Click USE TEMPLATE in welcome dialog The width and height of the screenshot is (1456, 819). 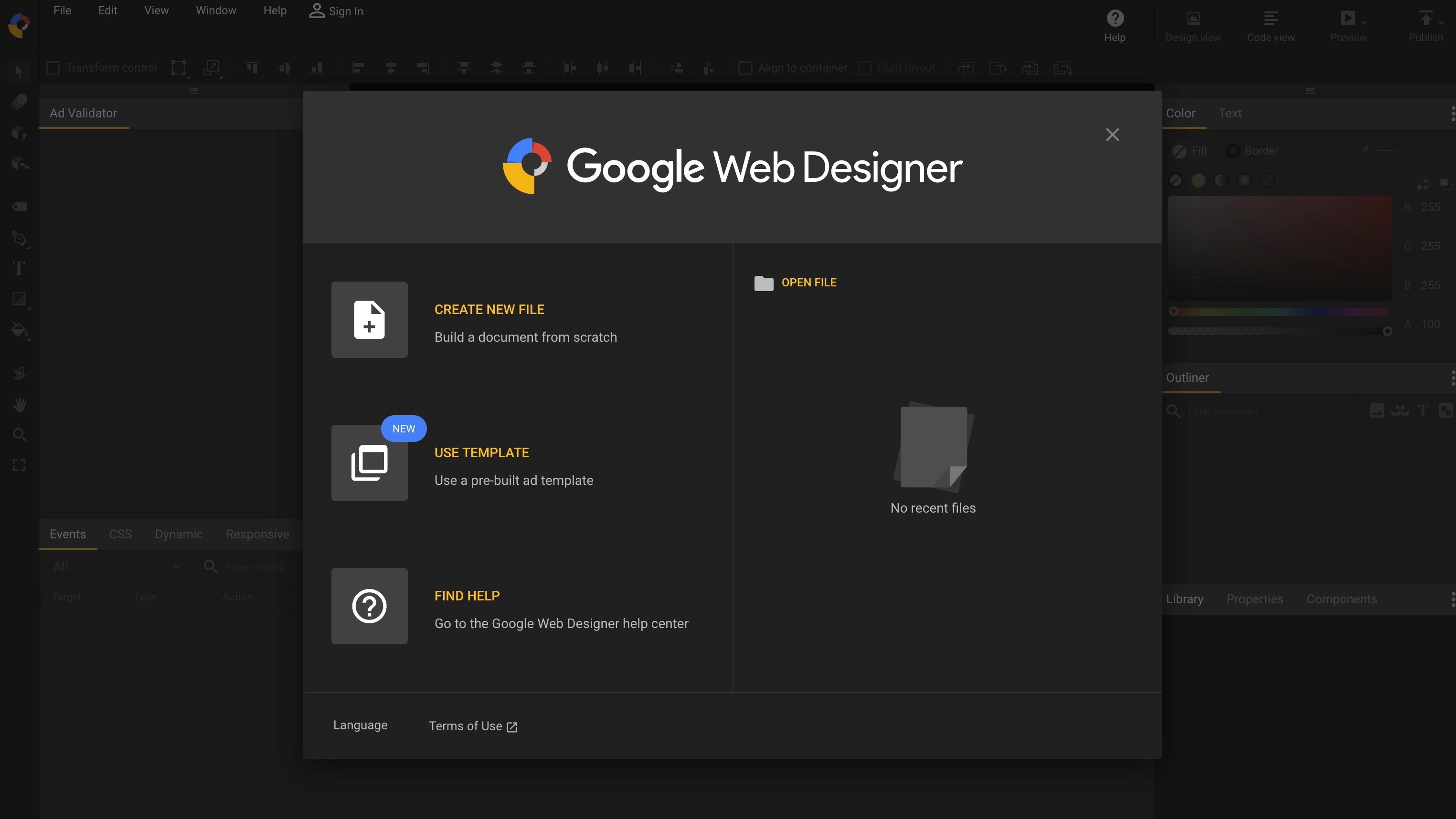click(481, 452)
